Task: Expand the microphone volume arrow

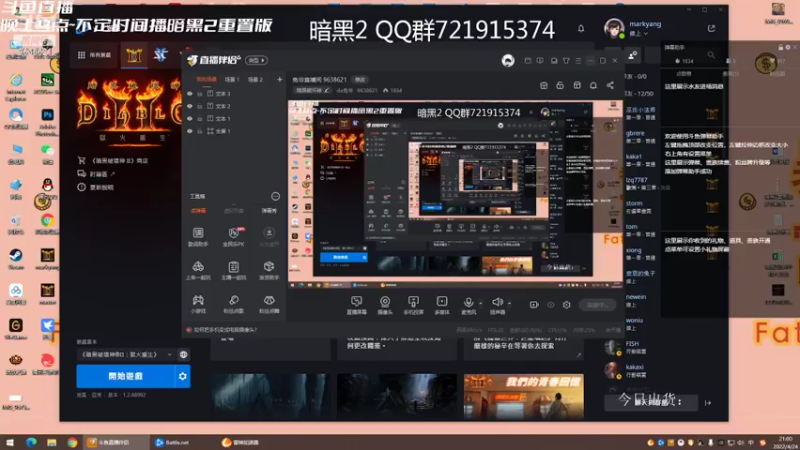Action: point(481,303)
